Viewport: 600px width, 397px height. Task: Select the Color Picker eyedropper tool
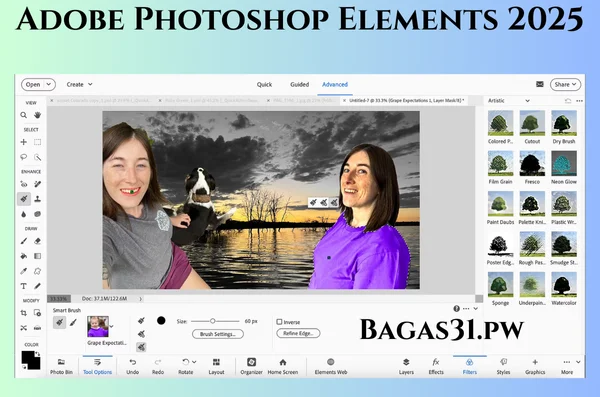pos(24,271)
